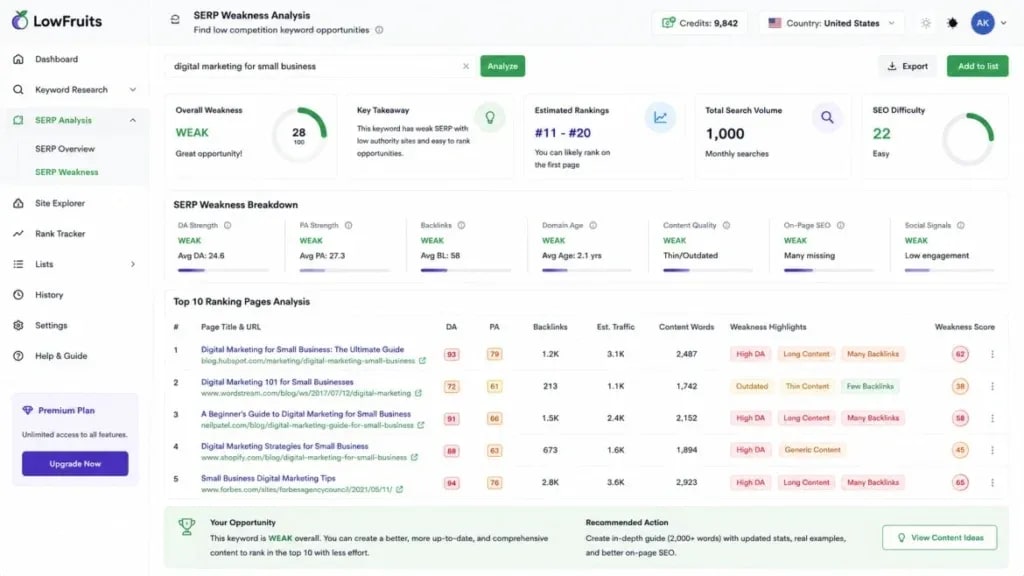1024x576 pixels.
Task: Click the info icon next to page subtitle
Action: 379,30
